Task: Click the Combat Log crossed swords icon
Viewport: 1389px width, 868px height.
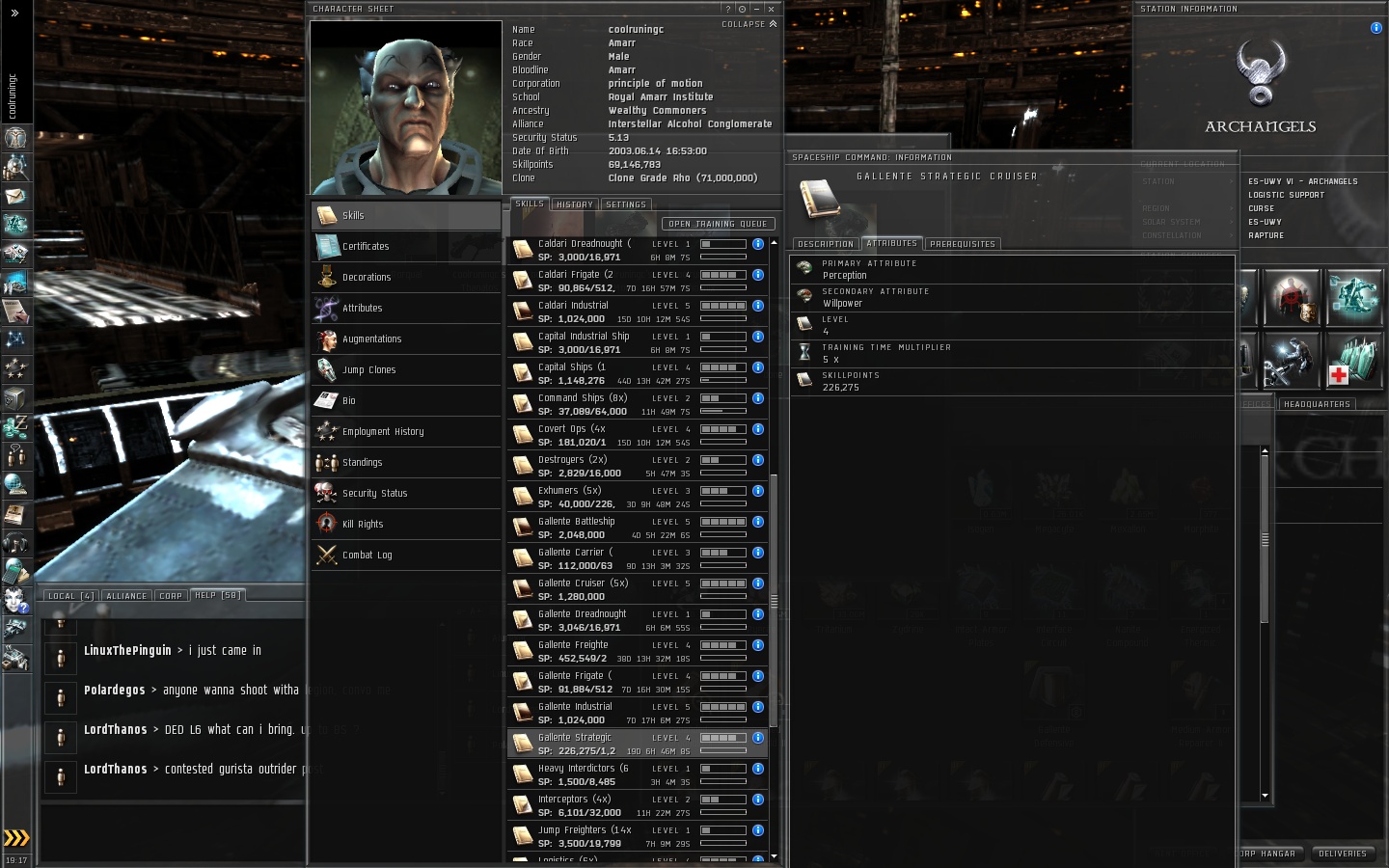Action: pyautogui.click(x=327, y=555)
